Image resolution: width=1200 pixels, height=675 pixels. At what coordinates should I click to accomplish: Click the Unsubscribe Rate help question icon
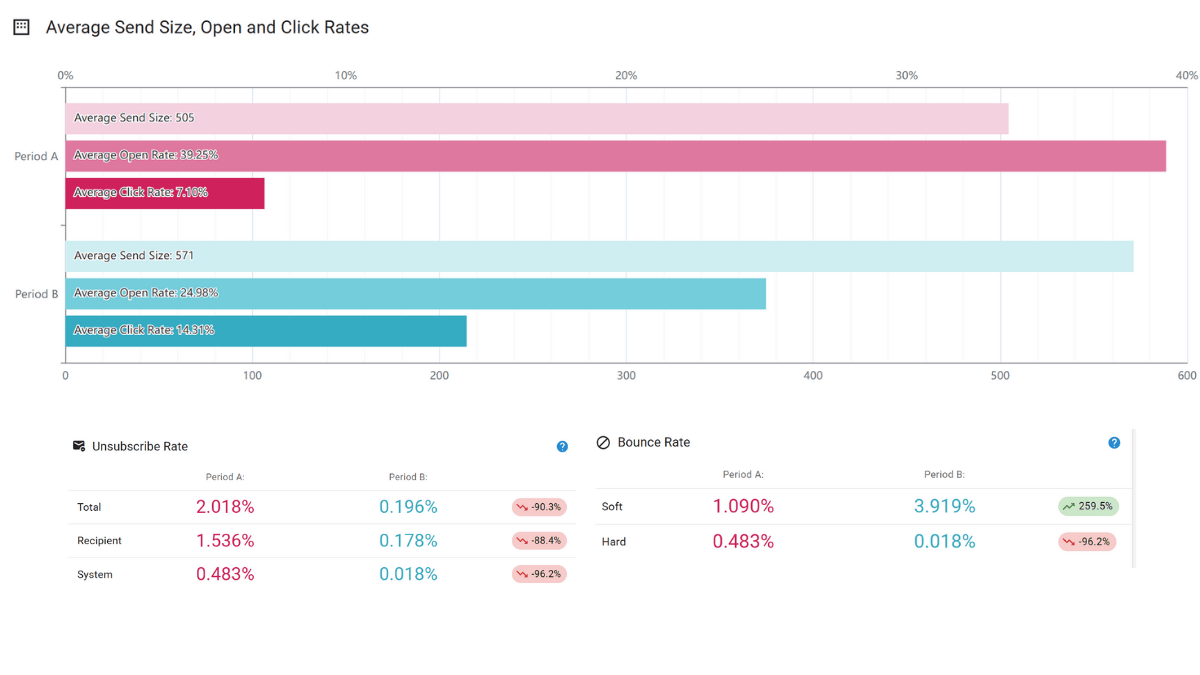click(562, 446)
